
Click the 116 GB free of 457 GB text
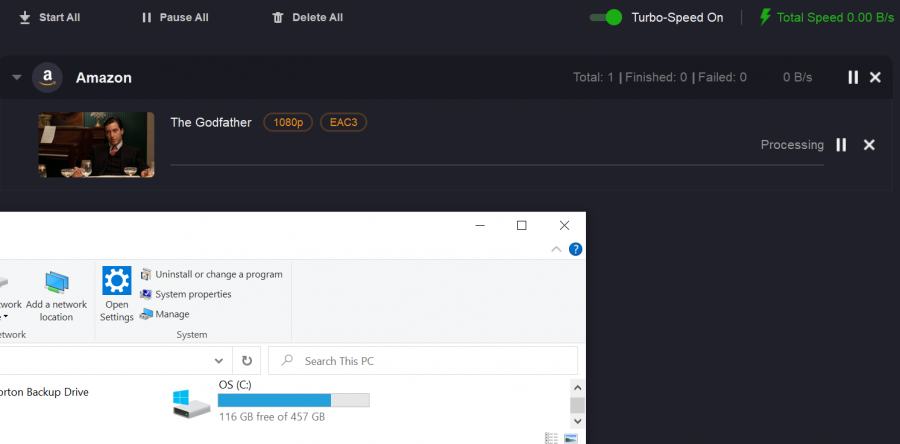pyautogui.click(x=272, y=417)
